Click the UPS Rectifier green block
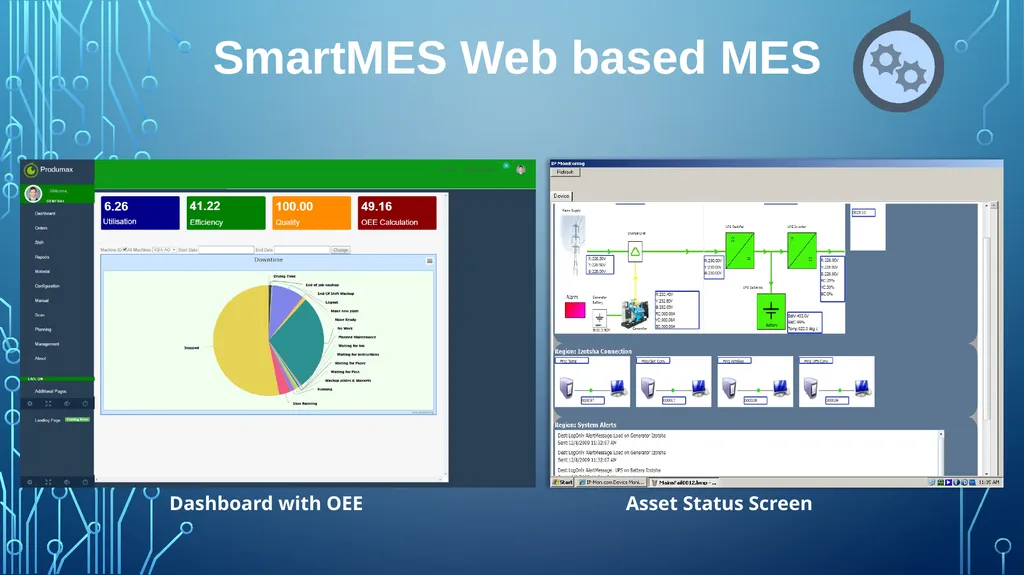Image resolution: width=1024 pixels, height=575 pixels. 740,250
